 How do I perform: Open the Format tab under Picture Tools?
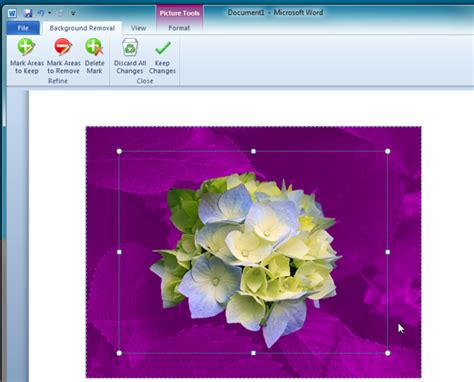(x=179, y=28)
